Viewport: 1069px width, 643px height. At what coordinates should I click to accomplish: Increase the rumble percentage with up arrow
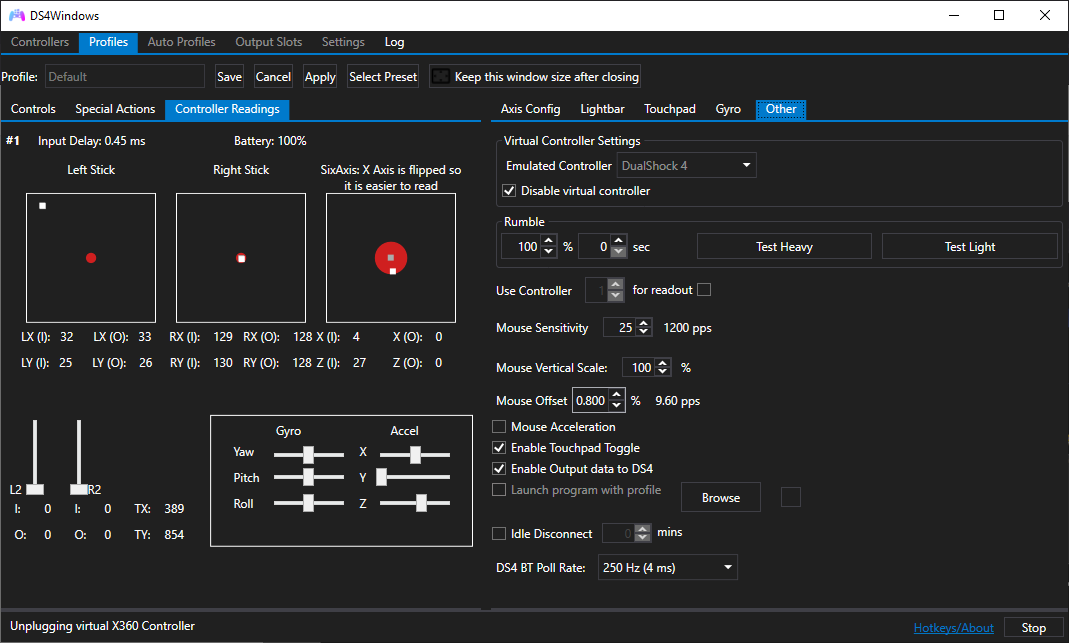[x=549, y=241]
